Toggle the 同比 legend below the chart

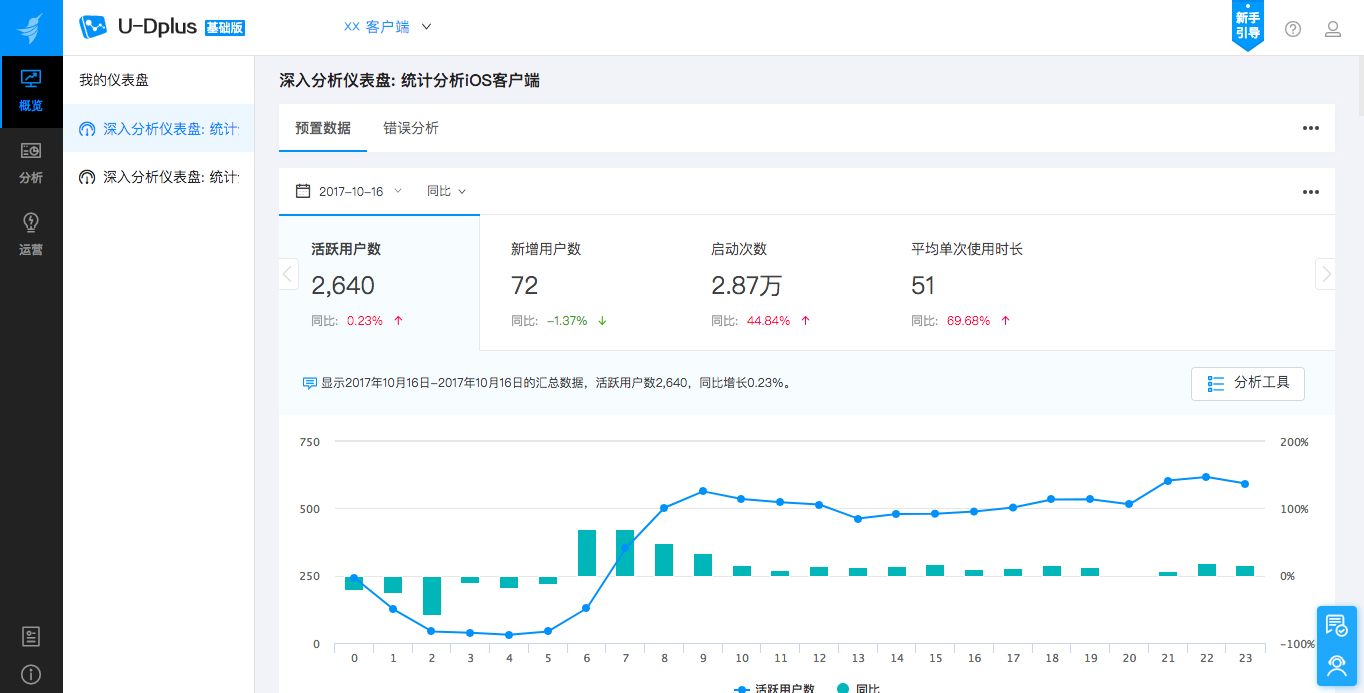862,688
